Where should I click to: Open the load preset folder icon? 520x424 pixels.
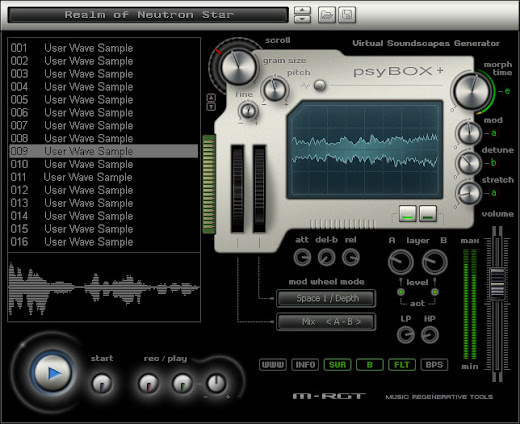(326, 15)
